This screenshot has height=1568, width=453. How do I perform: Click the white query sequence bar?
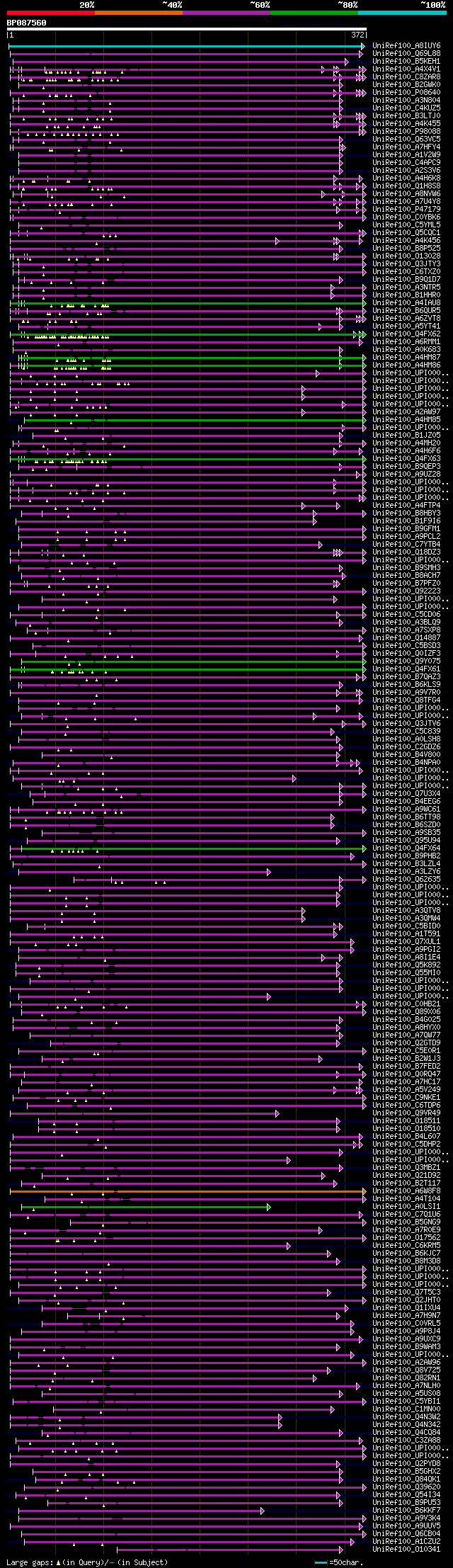[x=187, y=29]
